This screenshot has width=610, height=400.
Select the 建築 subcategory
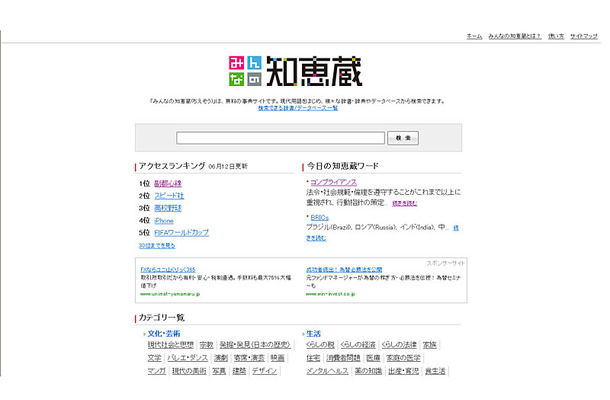[239, 371]
